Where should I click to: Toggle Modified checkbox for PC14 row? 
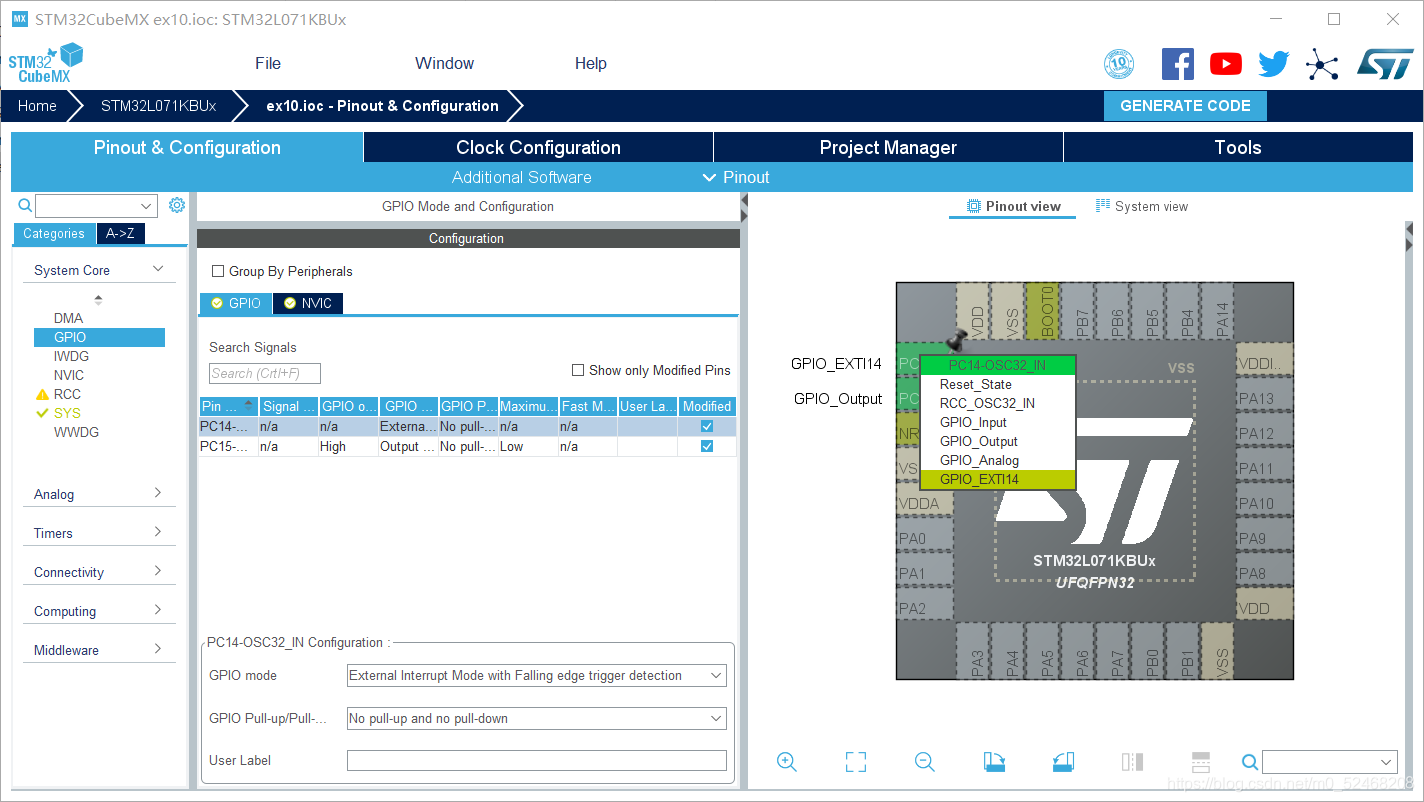(707, 426)
